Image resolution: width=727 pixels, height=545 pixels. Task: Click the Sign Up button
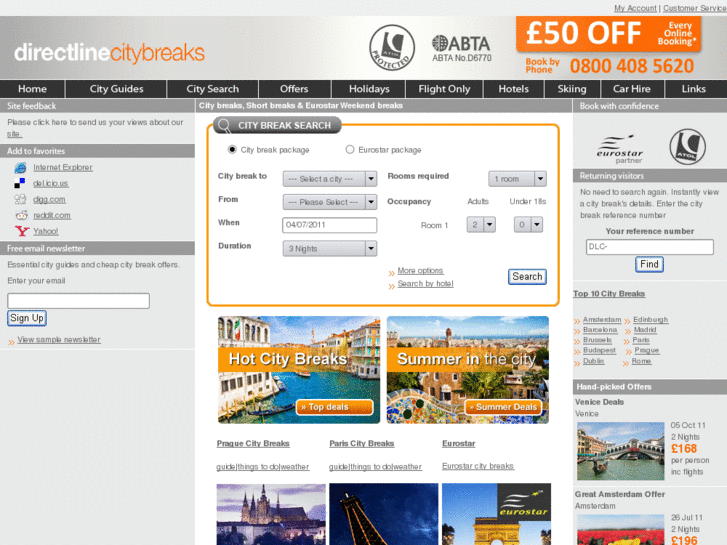(x=27, y=318)
